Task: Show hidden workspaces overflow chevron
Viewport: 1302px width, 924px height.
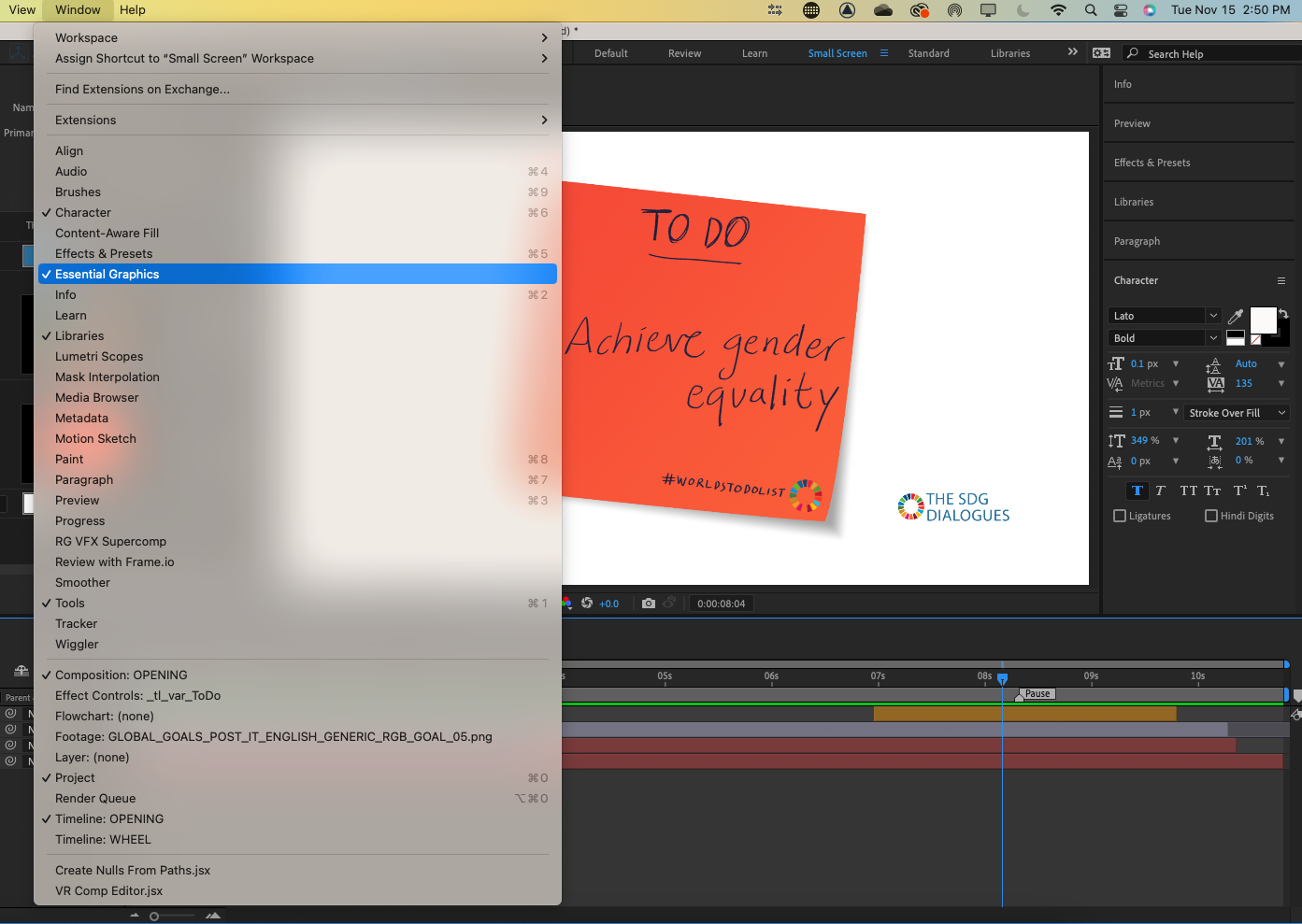Action: [1072, 52]
